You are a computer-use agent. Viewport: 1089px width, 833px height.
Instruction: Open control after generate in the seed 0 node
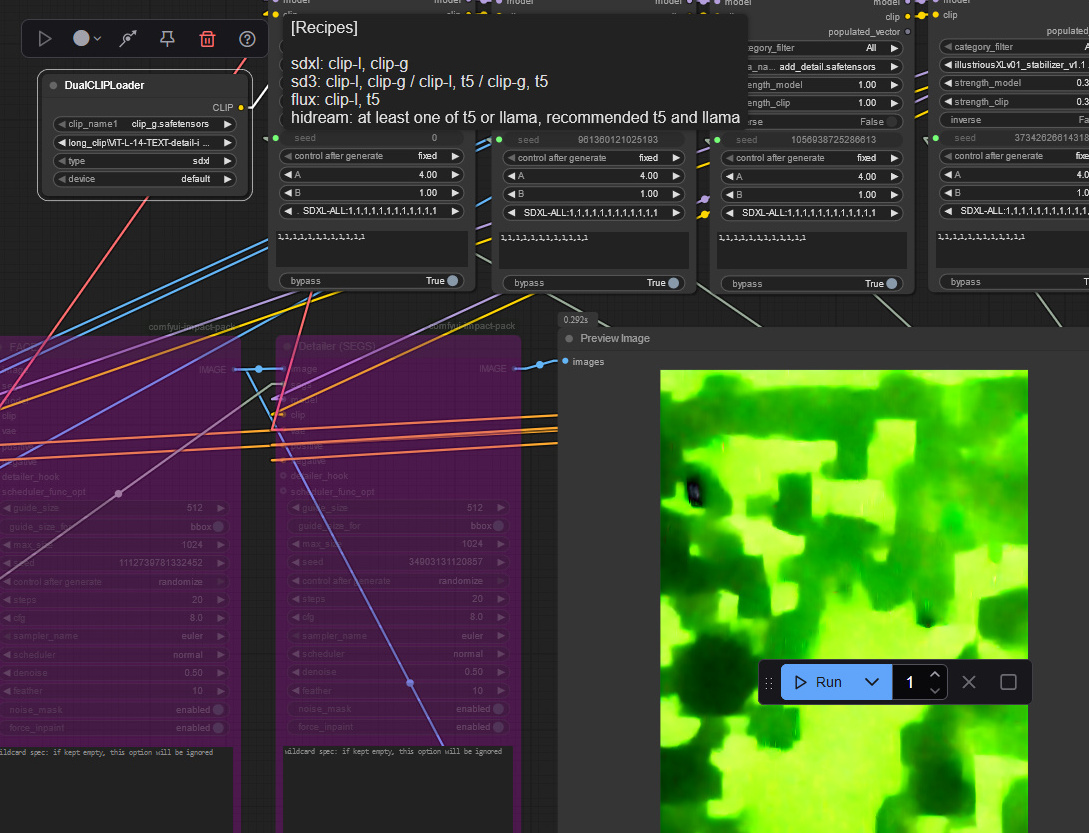click(372, 156)
